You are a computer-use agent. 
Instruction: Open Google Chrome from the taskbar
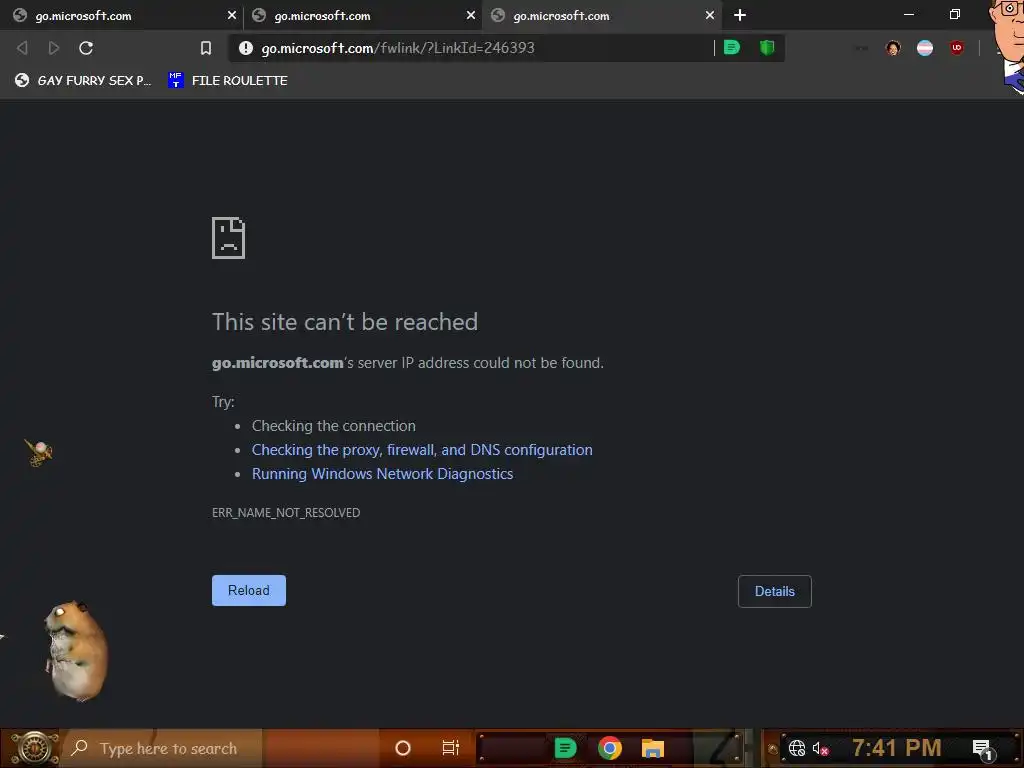click(x=610, y=748)
